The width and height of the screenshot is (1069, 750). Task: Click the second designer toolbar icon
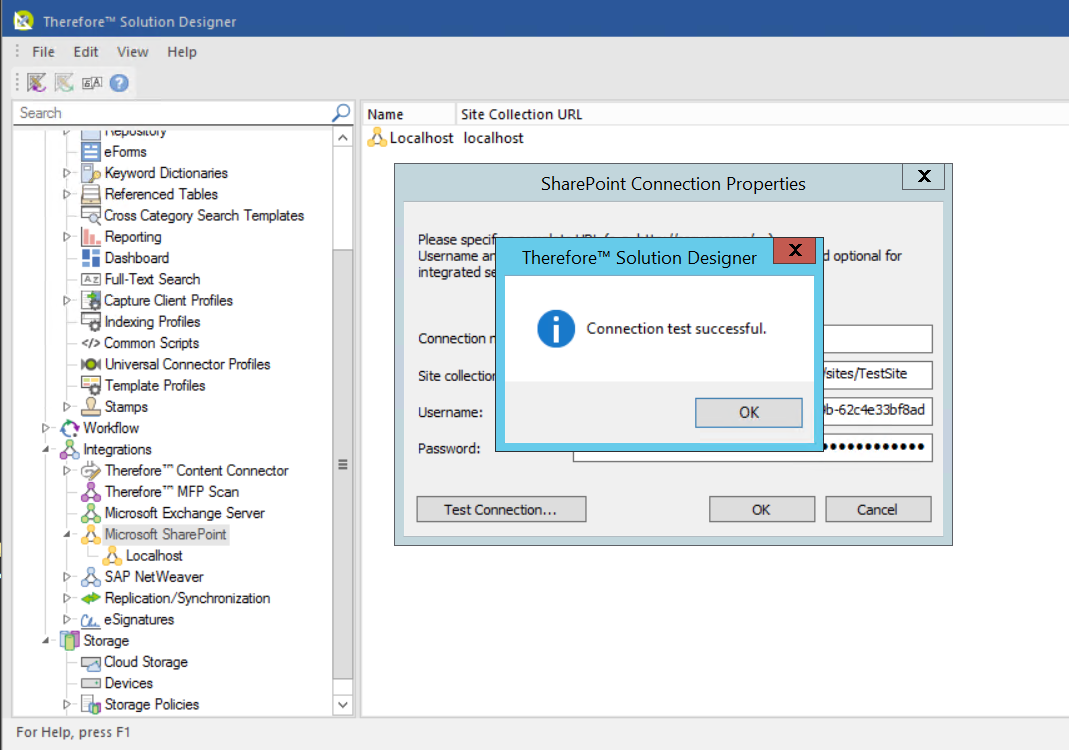click(x=64, y=82)
